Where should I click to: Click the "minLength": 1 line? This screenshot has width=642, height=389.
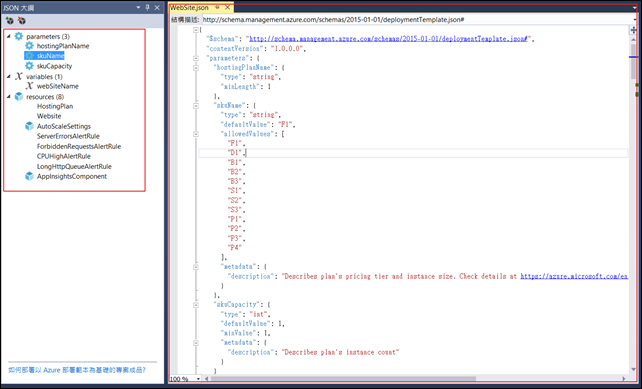click(246, 86)
